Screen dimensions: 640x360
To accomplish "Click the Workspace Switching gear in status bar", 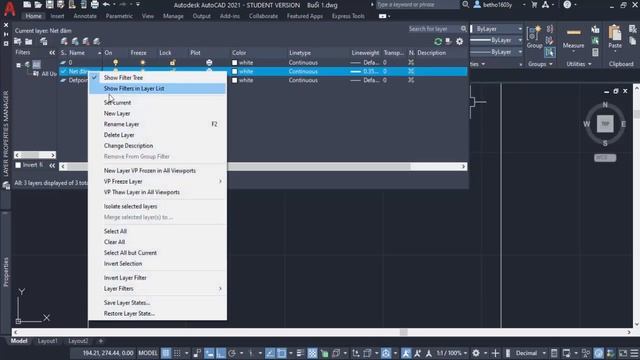I will coord(476,353).
